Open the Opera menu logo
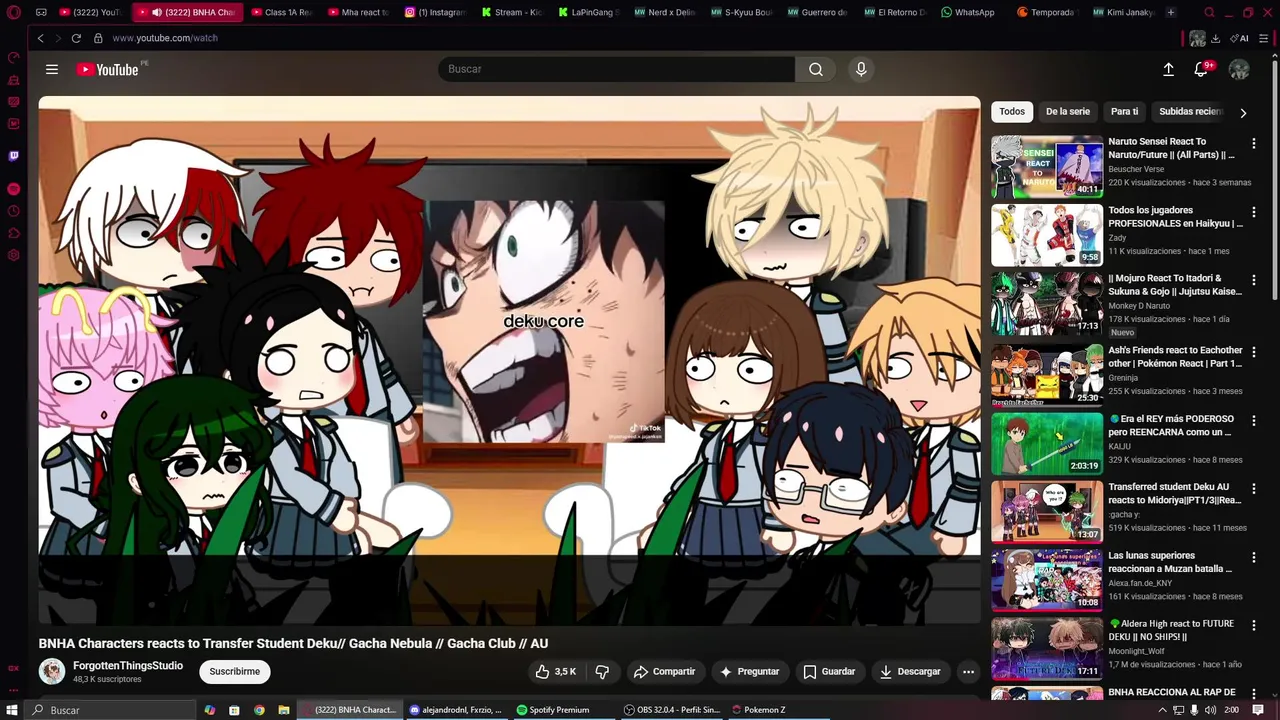Viewport: 1280px width, 720px height. [x=13, y=12]
